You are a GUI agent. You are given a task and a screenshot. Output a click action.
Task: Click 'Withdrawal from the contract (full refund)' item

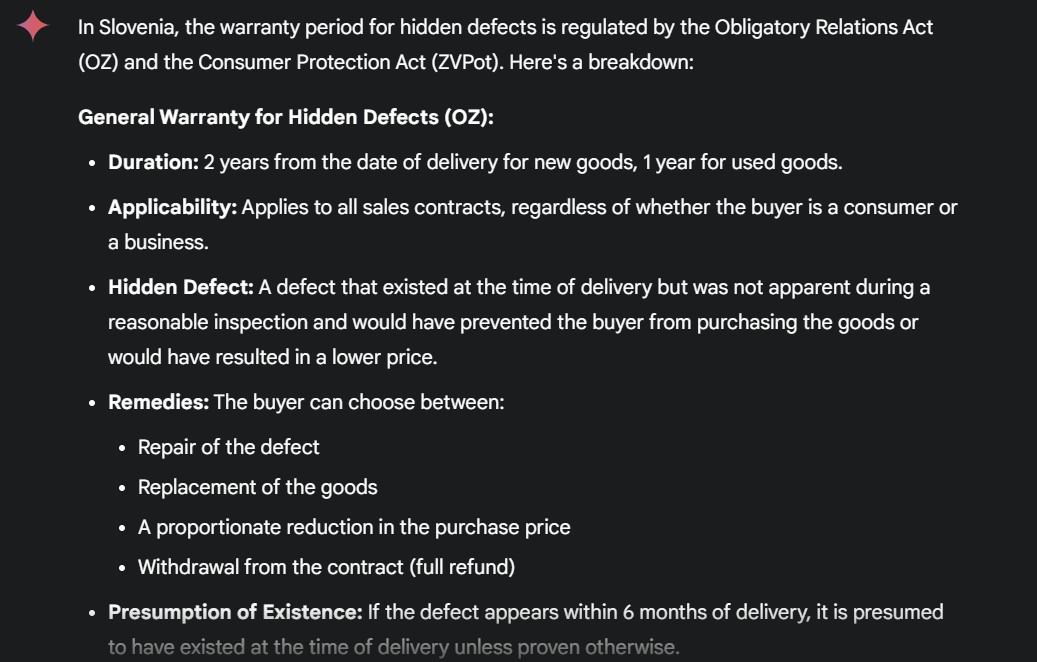click(x=326, y=567)
